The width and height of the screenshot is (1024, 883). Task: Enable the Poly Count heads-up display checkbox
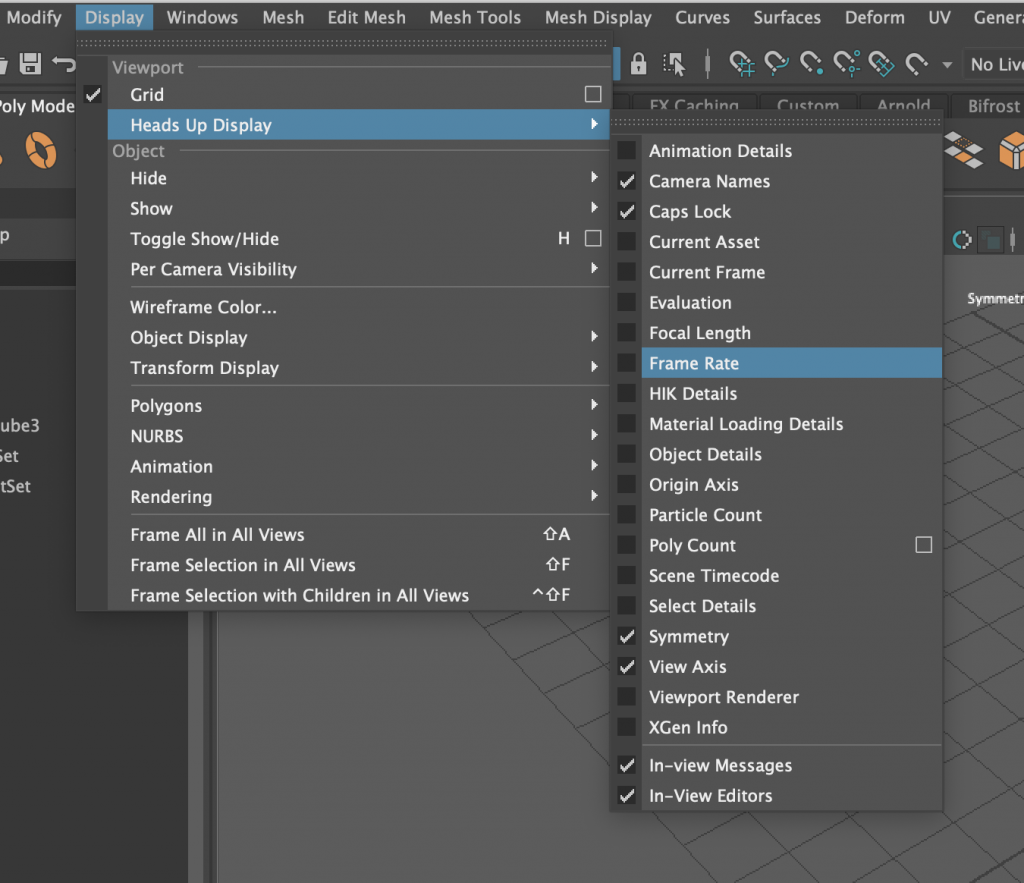pos(627,545)
